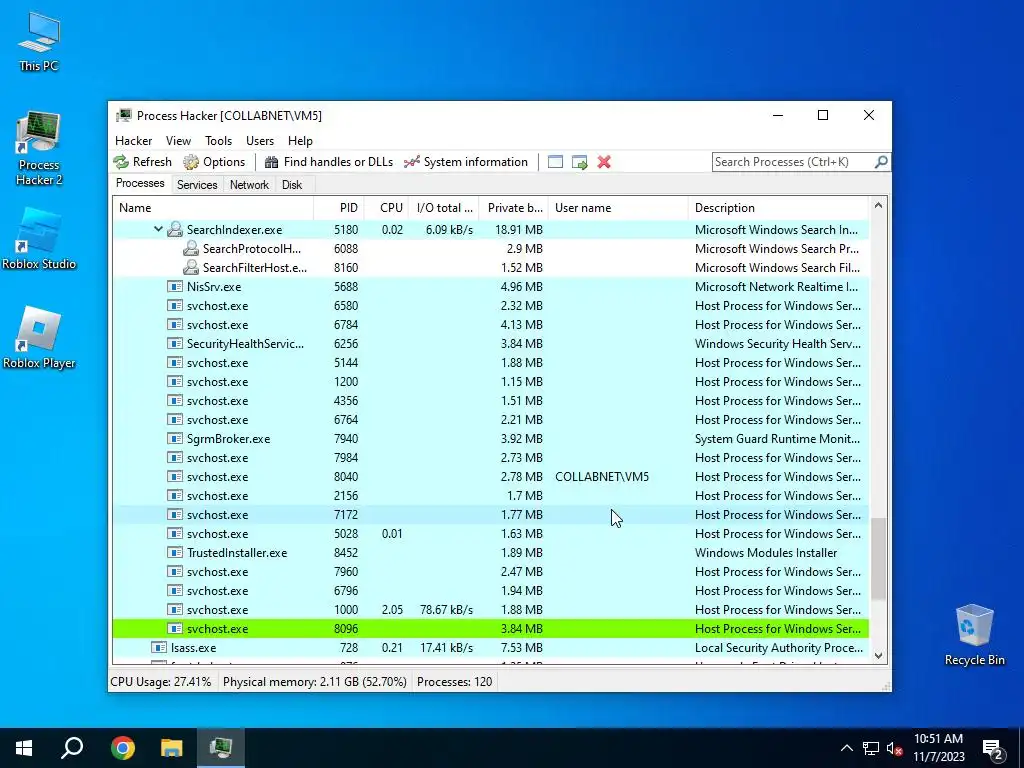
Task: Select svchost.exe with PID 7172
Action: pos(490,515)
